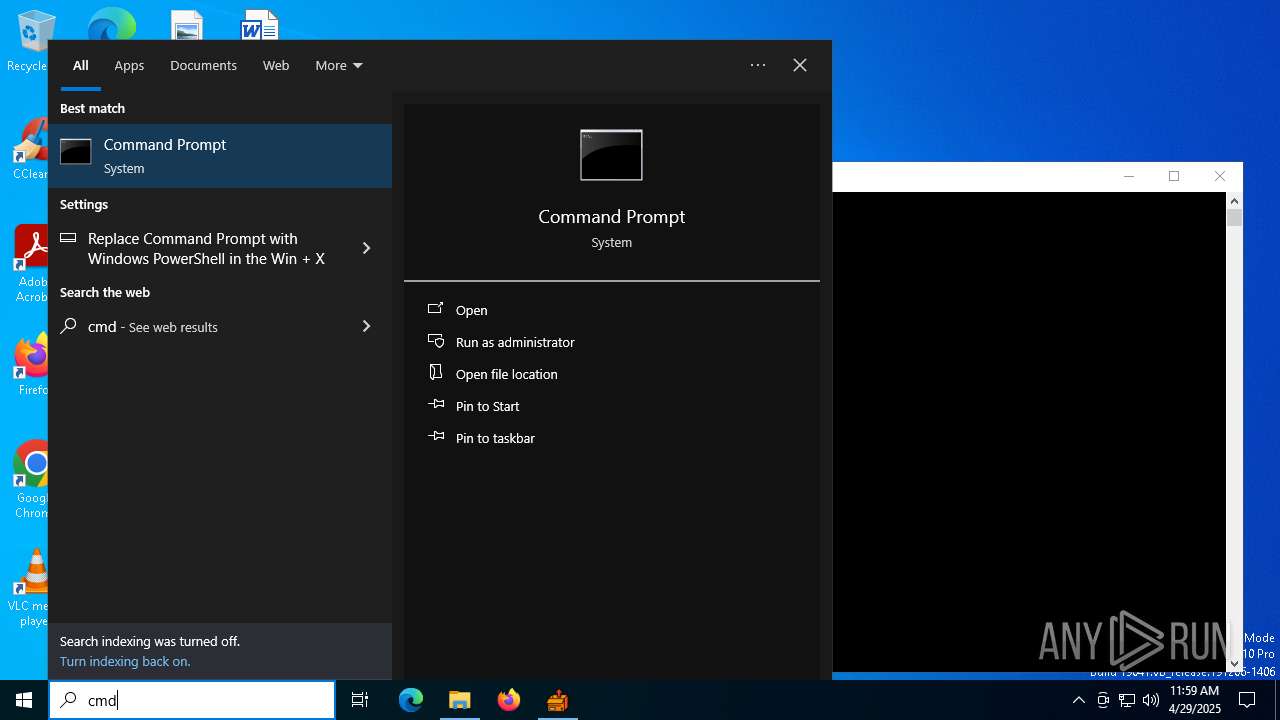Open the notification center icon
This screenshot has width=1280, height=720.
point(1247,700)
